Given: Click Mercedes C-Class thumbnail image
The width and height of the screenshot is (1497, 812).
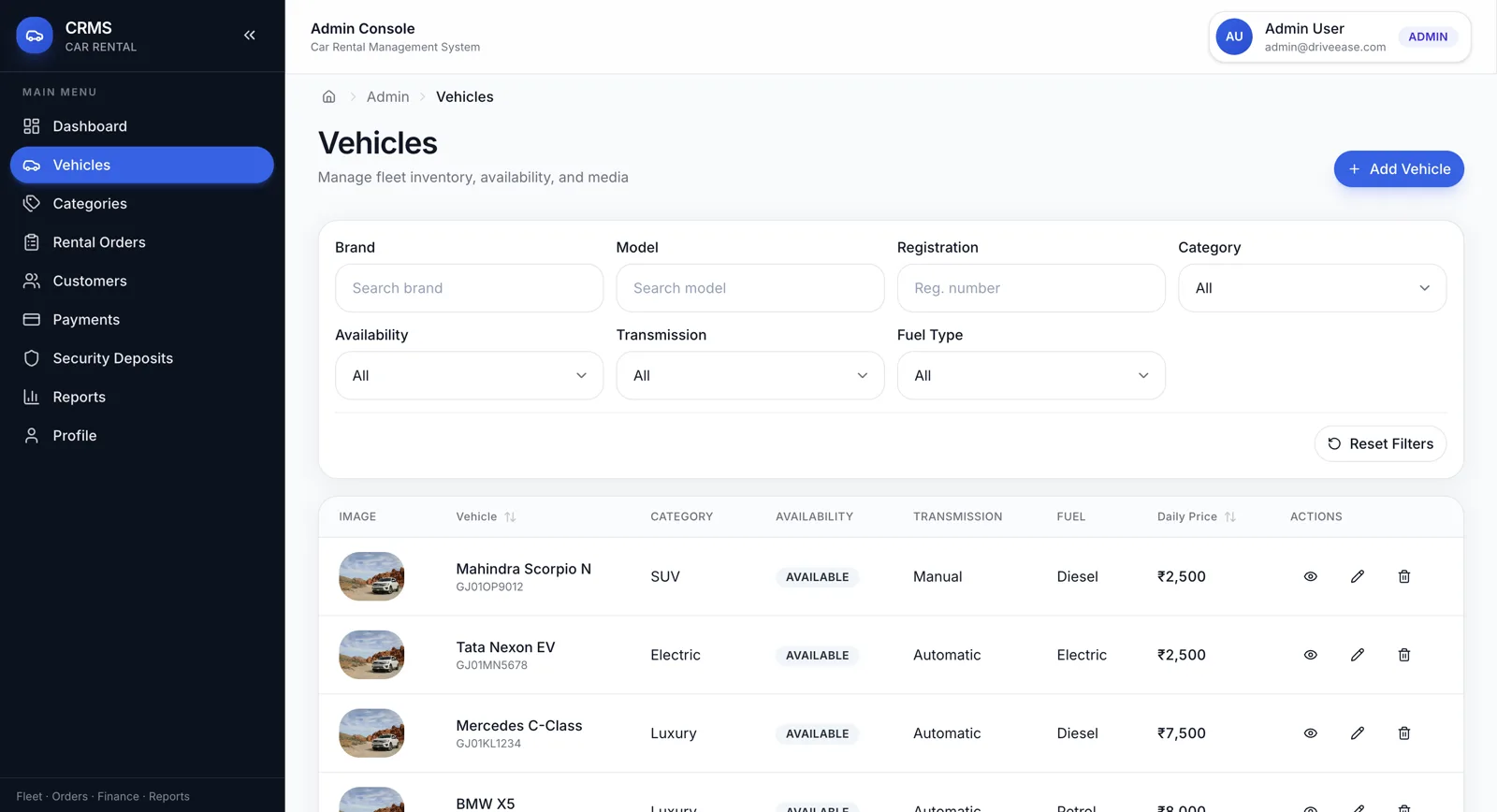Looking at the screenshot, I should 371,733.
